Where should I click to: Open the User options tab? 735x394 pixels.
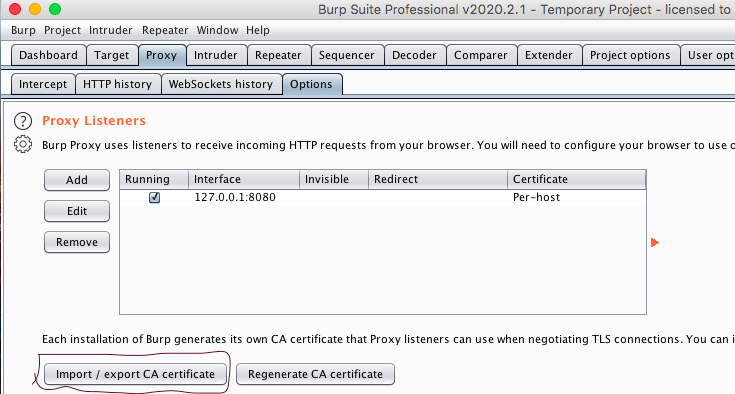[x=708, y=55]
